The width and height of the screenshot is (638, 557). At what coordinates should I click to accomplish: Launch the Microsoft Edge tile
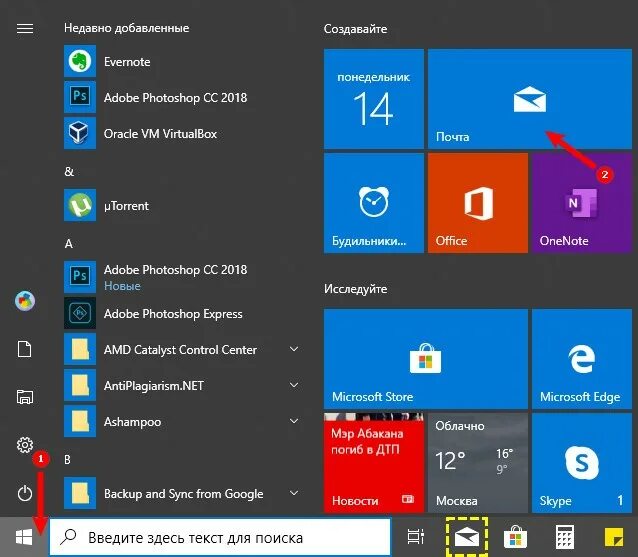[x=582, y=359]
